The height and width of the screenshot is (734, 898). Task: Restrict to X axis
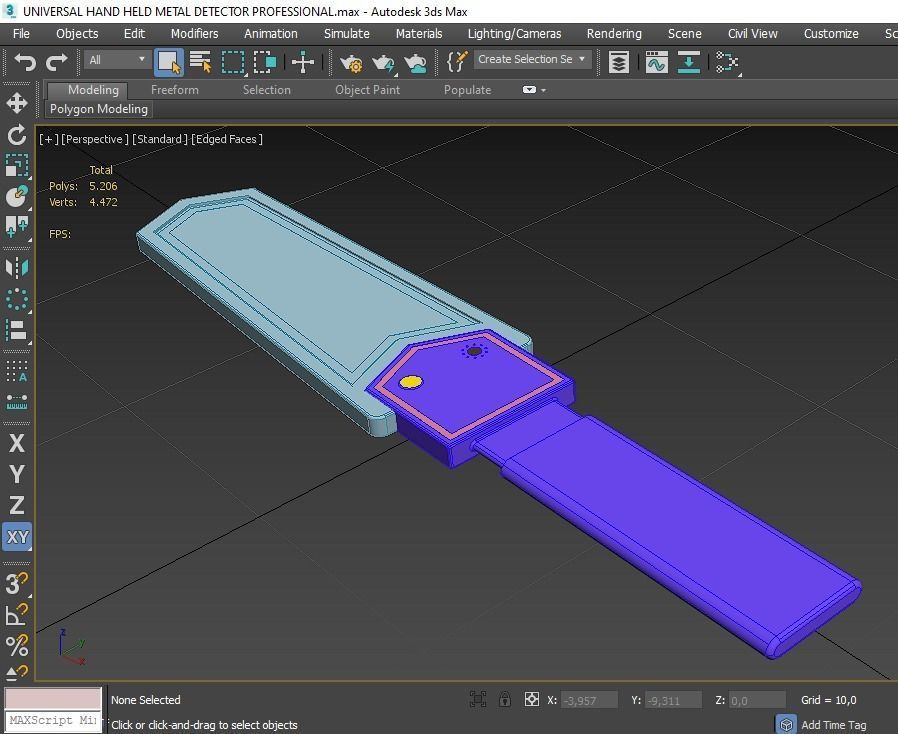pos(17,443)
